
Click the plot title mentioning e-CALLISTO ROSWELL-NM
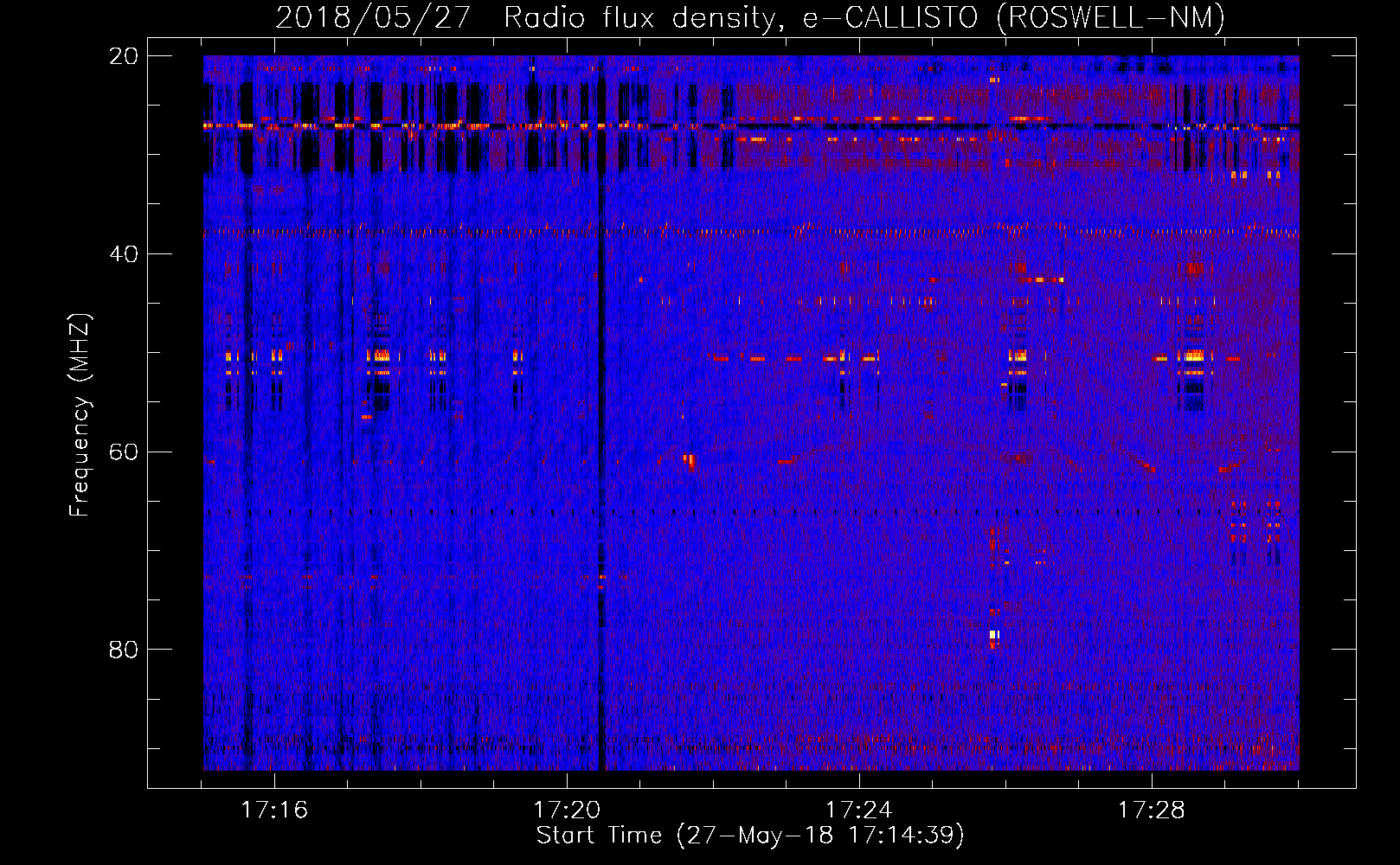[750, 17]
